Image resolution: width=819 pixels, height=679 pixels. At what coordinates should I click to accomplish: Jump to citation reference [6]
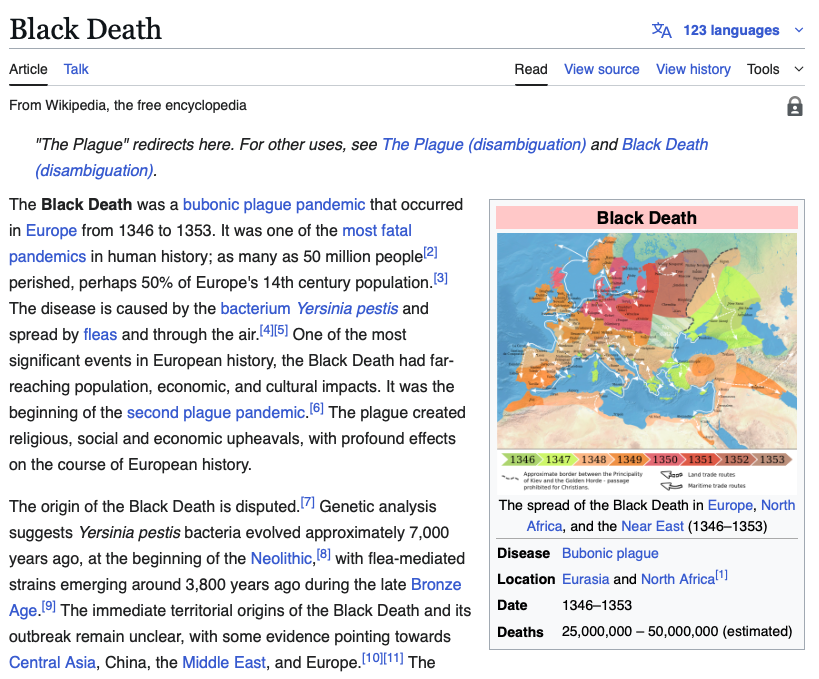(x=317, y=408)
